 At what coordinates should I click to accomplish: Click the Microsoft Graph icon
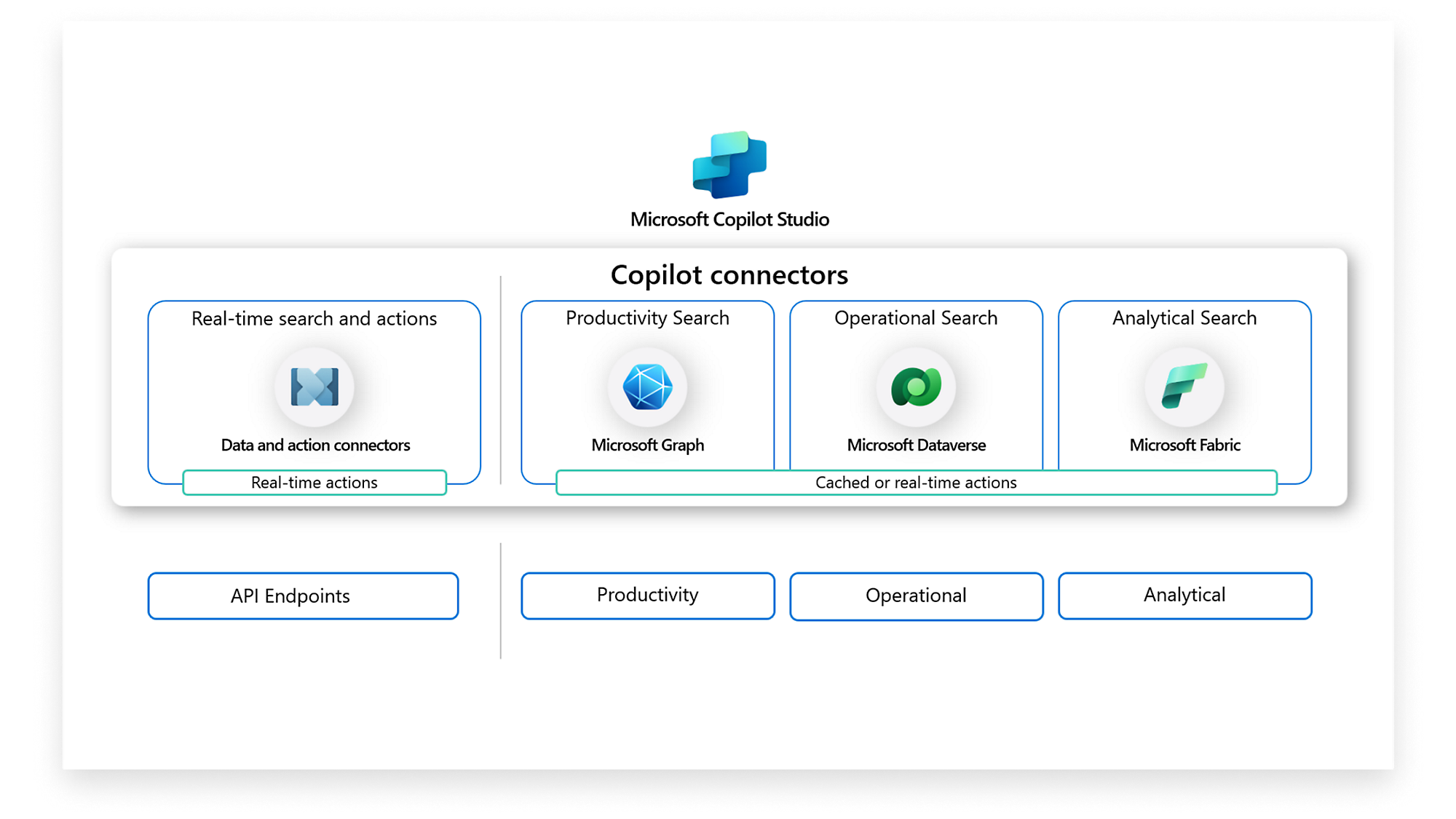[x=647, y=387]
